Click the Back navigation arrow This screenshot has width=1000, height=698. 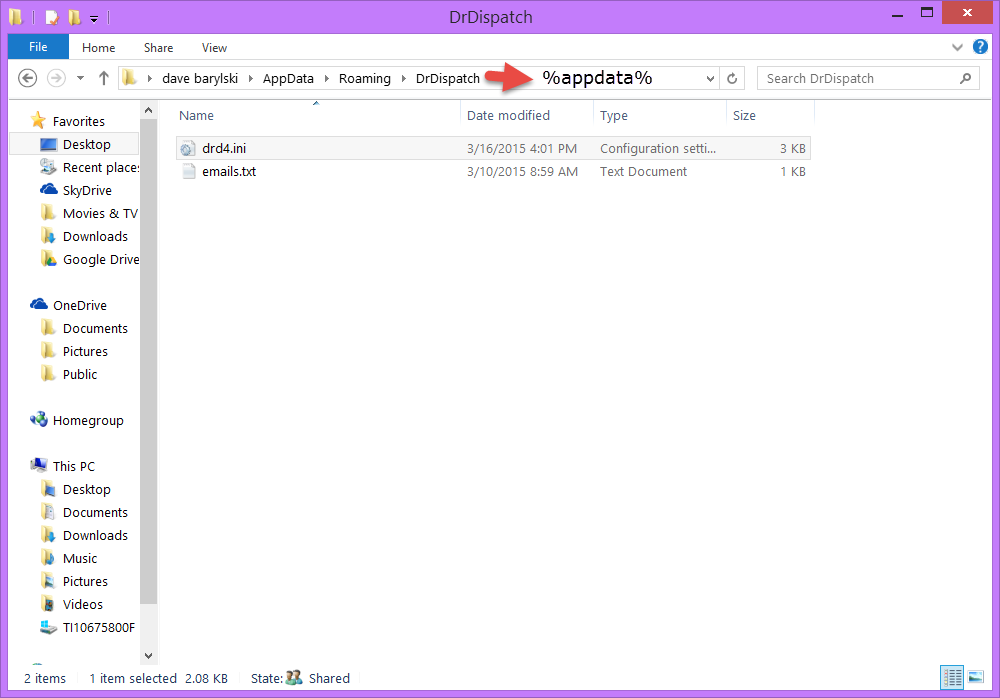27,78
